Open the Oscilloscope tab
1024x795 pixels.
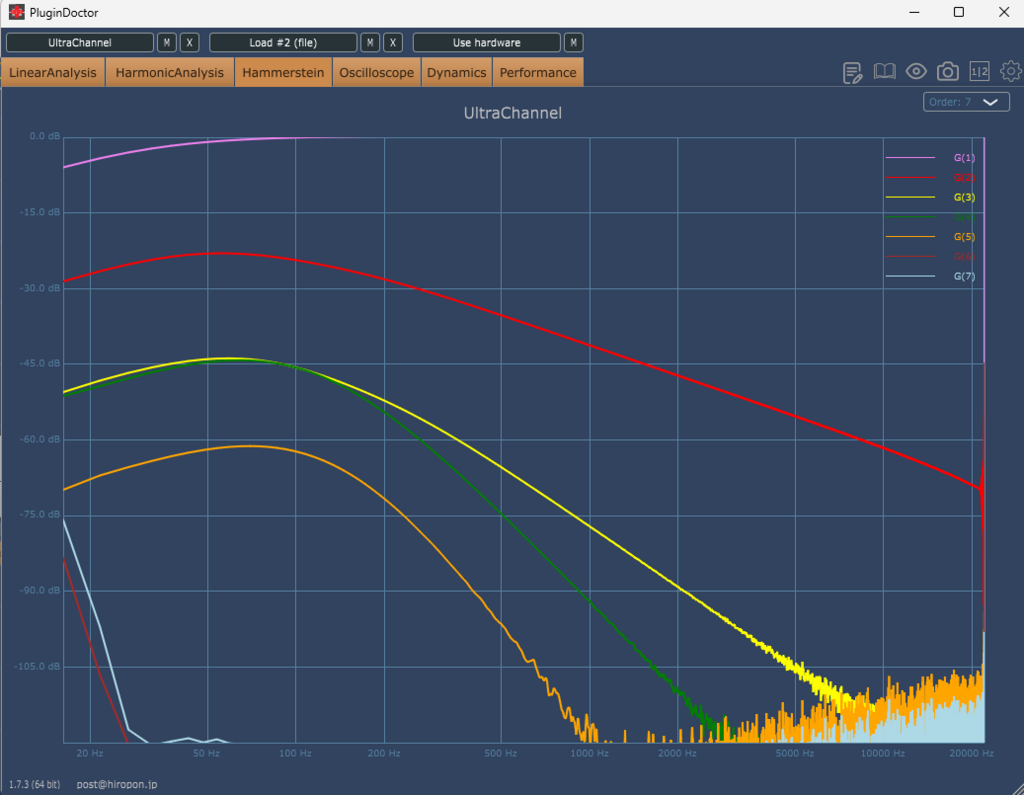tap(377, 73)
